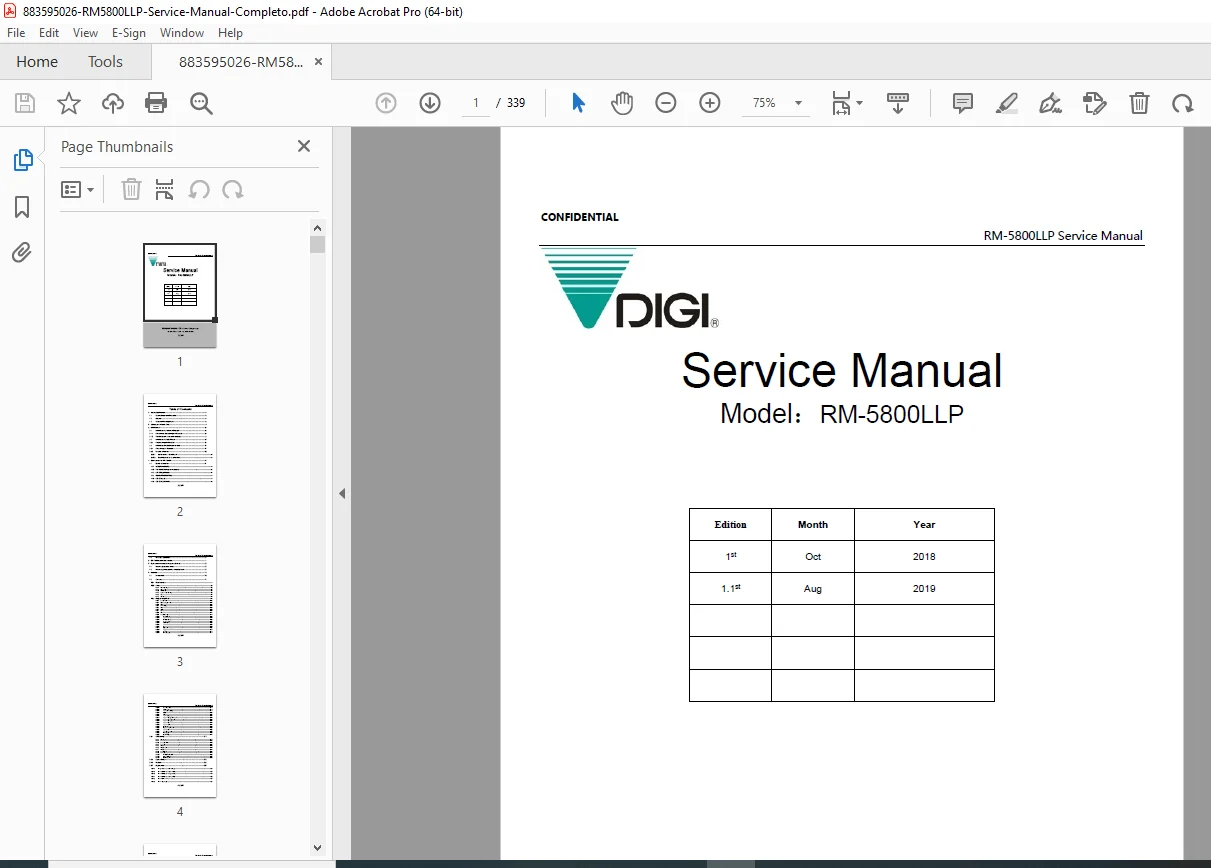The height and width of the screenshot is (868, 1211).
Task: Choose the Hand pan tool
Action: pyautogui.click(x=622, y=103)
